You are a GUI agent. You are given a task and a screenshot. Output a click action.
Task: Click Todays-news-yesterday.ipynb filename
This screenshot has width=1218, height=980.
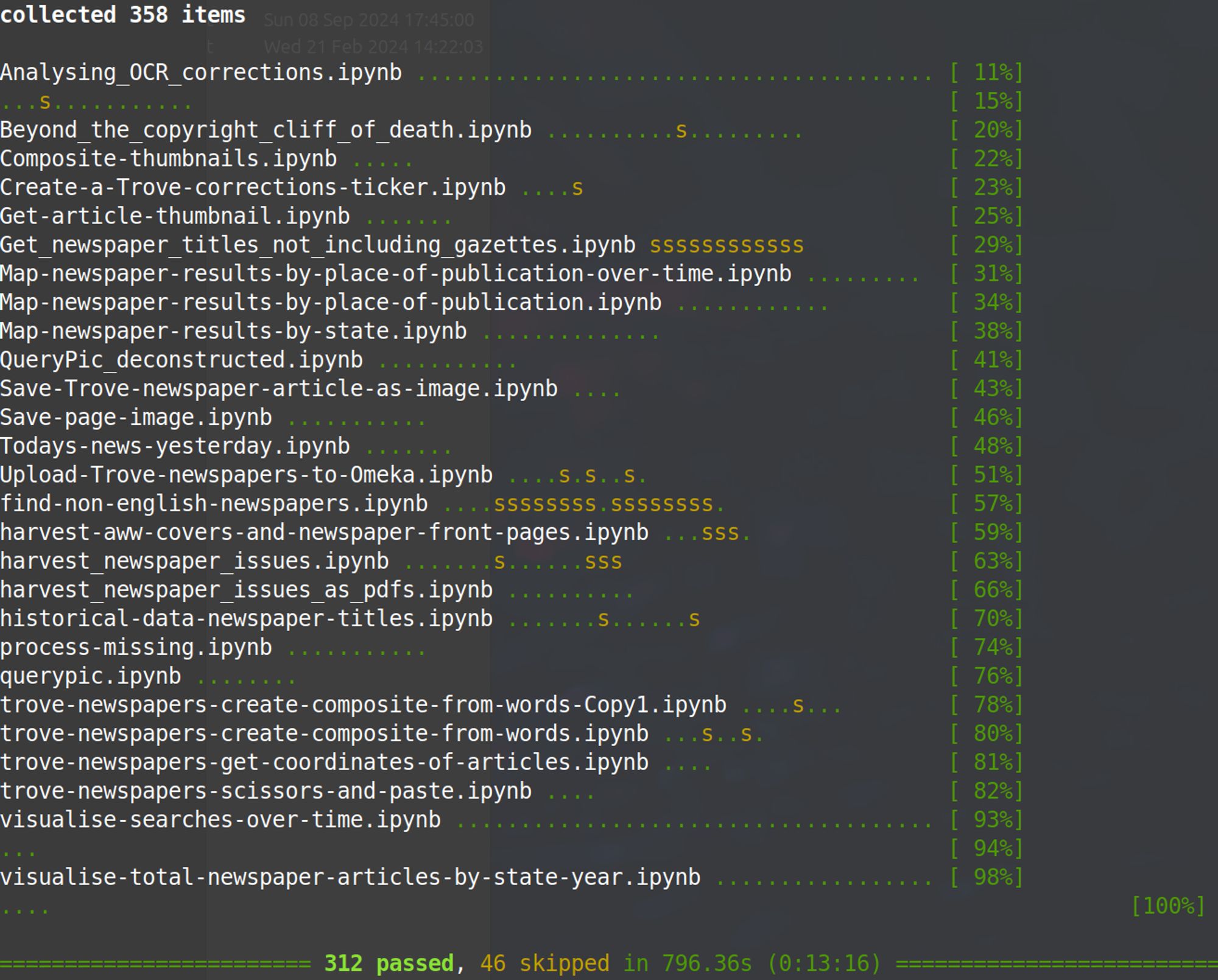click(175, 446)
